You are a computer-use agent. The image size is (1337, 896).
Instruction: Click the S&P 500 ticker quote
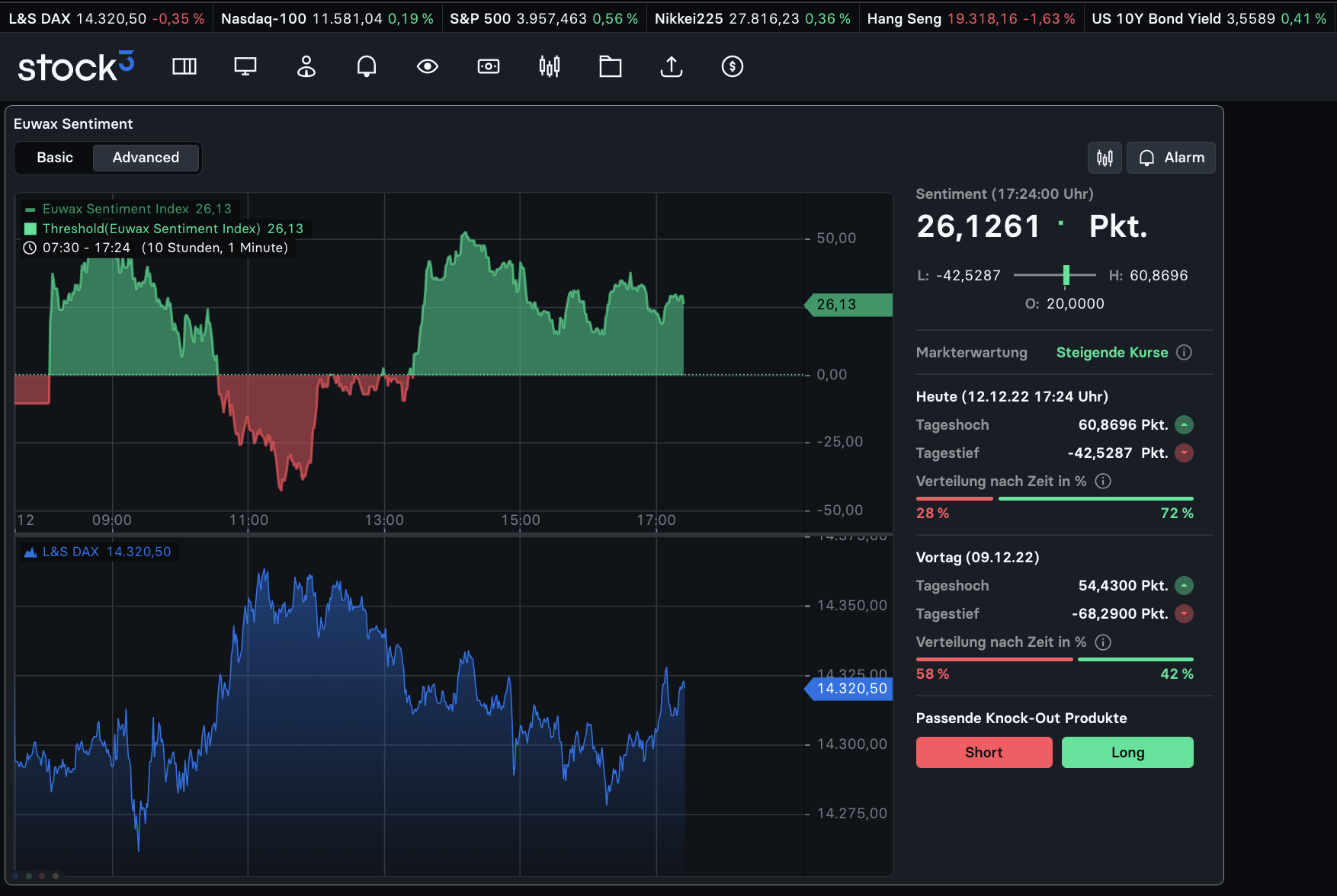(x=544, y=18)
